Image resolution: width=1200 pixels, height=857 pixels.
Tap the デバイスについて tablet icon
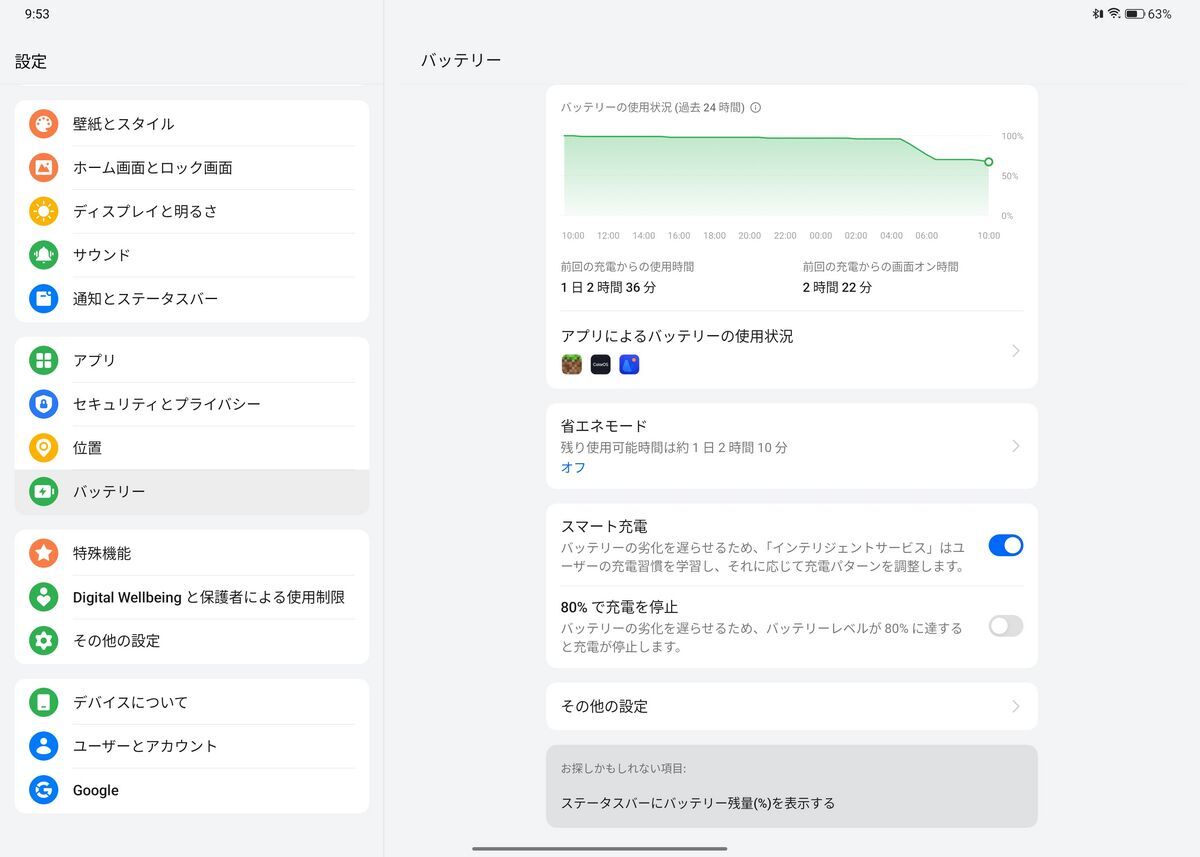(x=44, y=702)
